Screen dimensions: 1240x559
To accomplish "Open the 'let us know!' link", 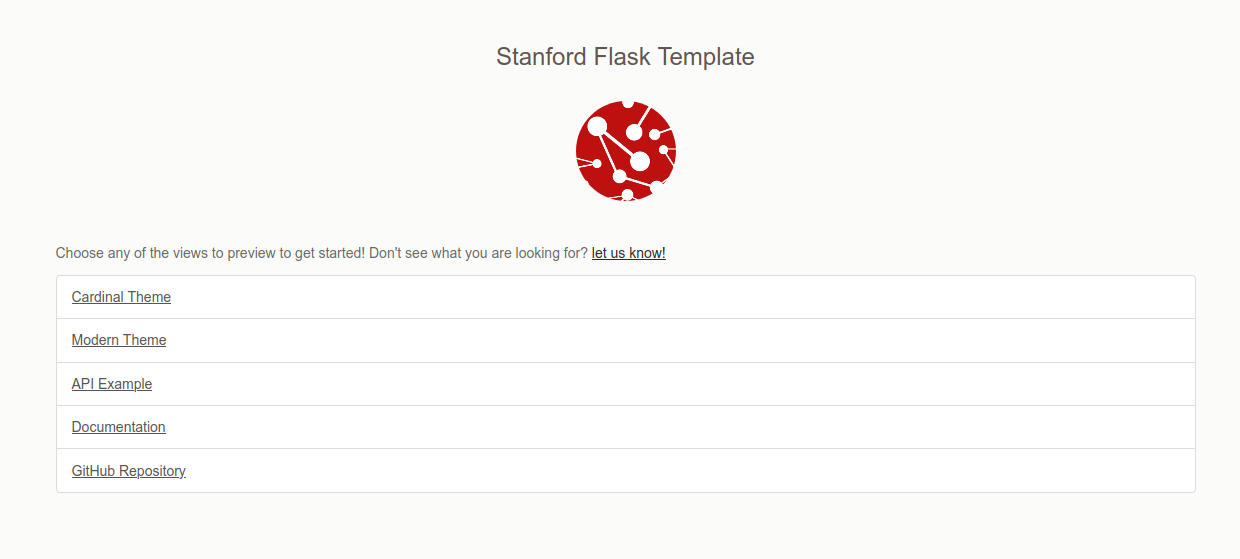I will point(628,253).
